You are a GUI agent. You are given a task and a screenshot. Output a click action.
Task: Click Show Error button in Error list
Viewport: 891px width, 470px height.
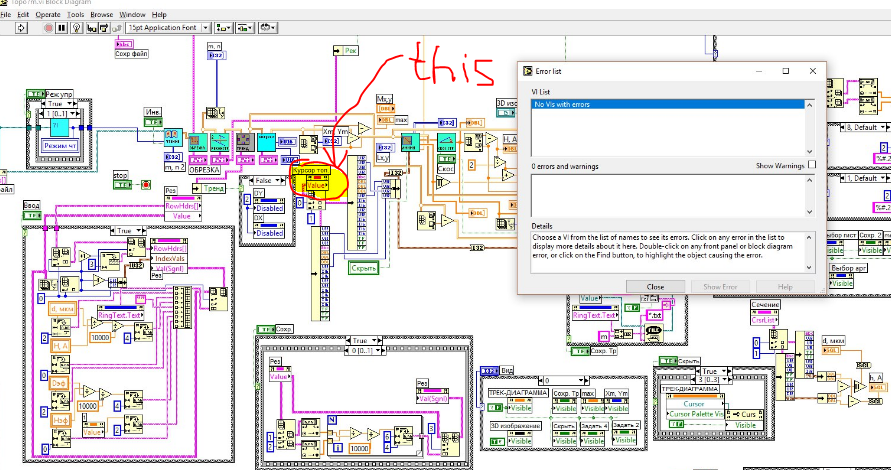(721, 286)
